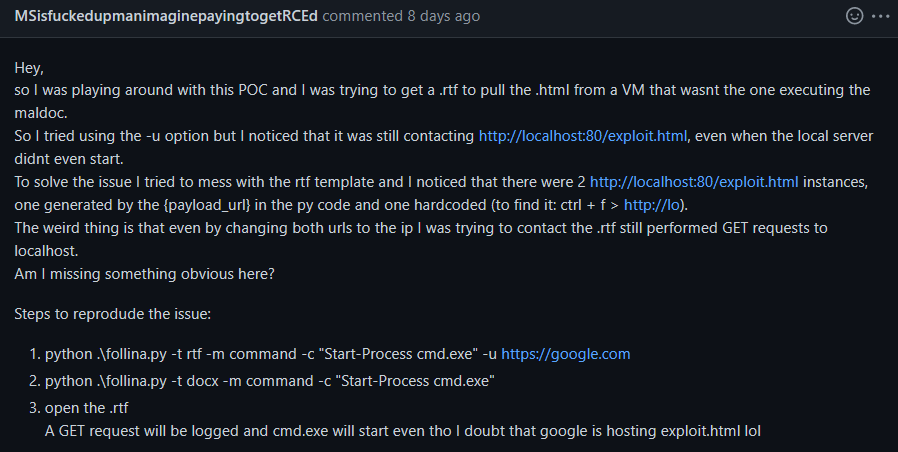Open the emoji reaction picker smiley
The width and height of the screenshot is (898, 452).
click(x=854, y=16)
